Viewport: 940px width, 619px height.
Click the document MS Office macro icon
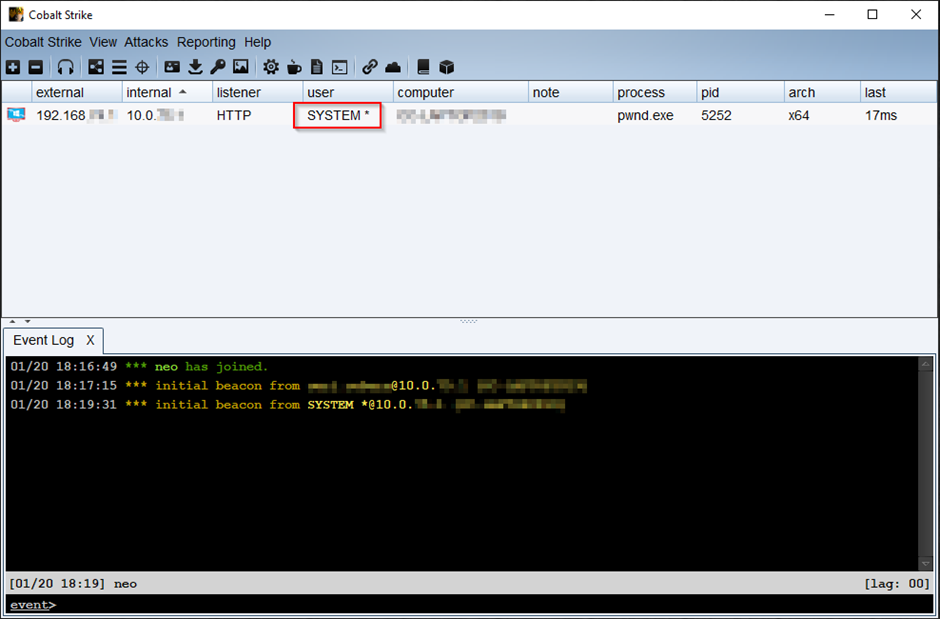(317, 67)
